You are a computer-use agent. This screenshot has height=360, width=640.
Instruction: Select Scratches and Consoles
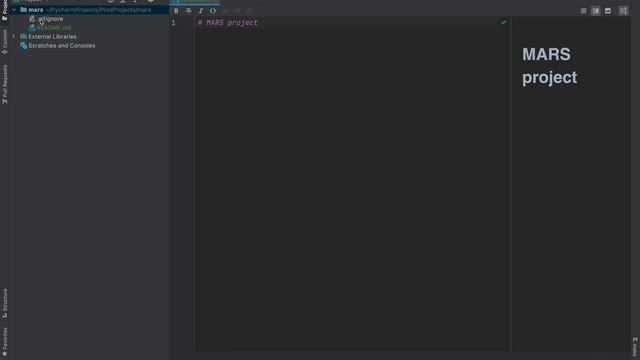62,46
